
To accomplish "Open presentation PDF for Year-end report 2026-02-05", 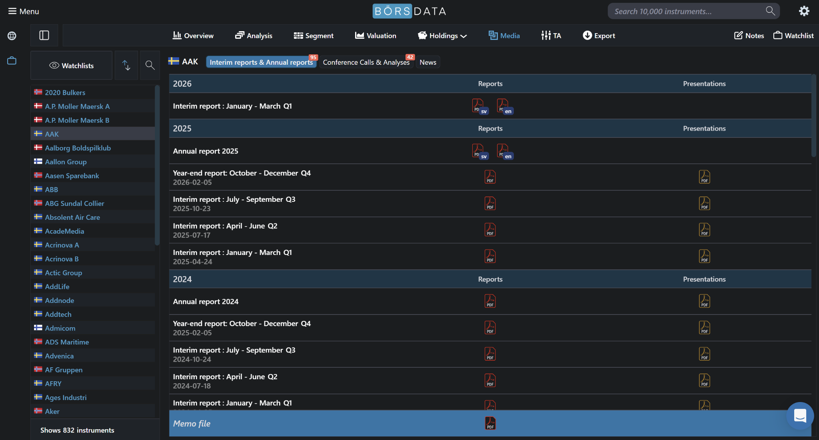I will point(705,177).
